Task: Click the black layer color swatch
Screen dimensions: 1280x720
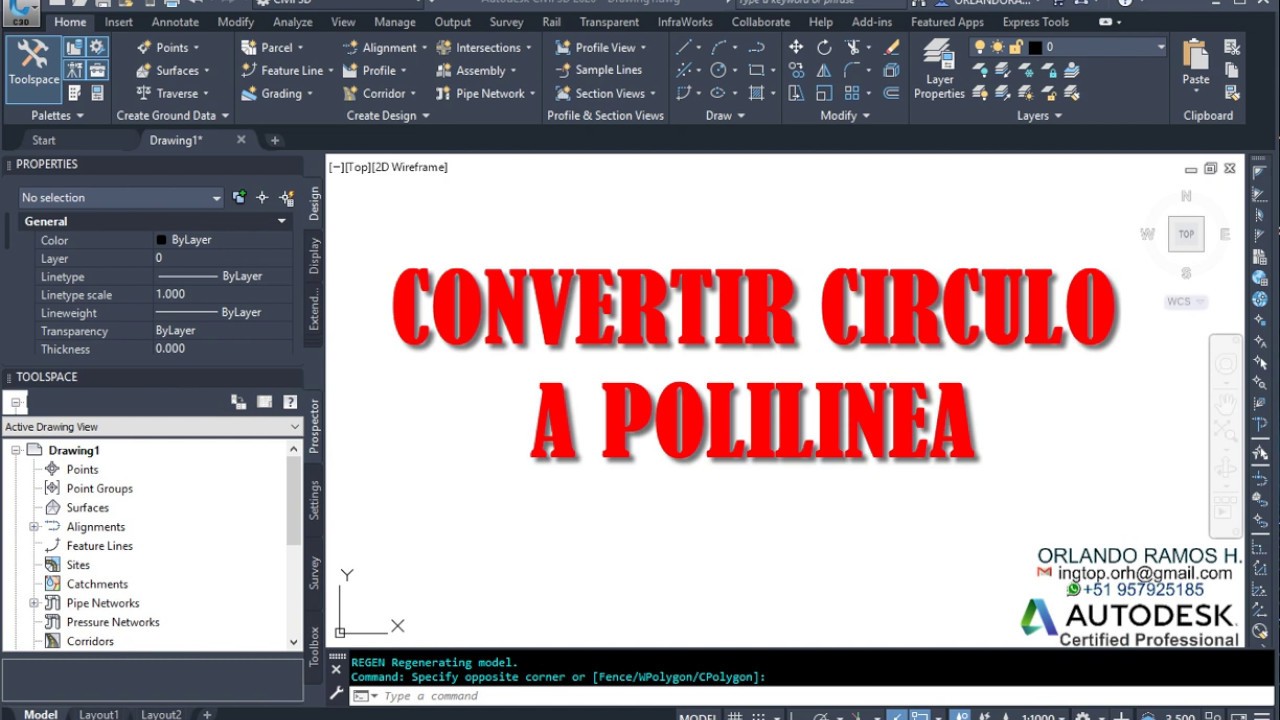Action: pos(1035,47)
